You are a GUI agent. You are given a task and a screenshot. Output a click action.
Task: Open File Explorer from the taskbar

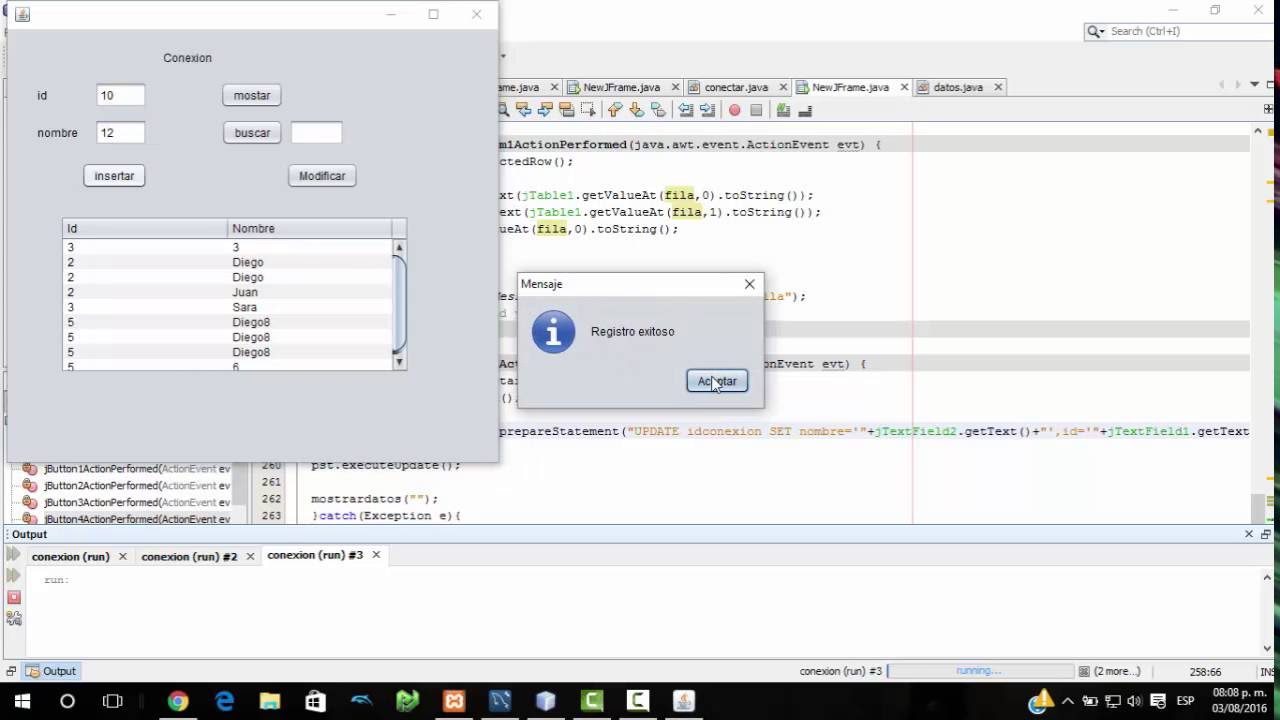(270, 701)
